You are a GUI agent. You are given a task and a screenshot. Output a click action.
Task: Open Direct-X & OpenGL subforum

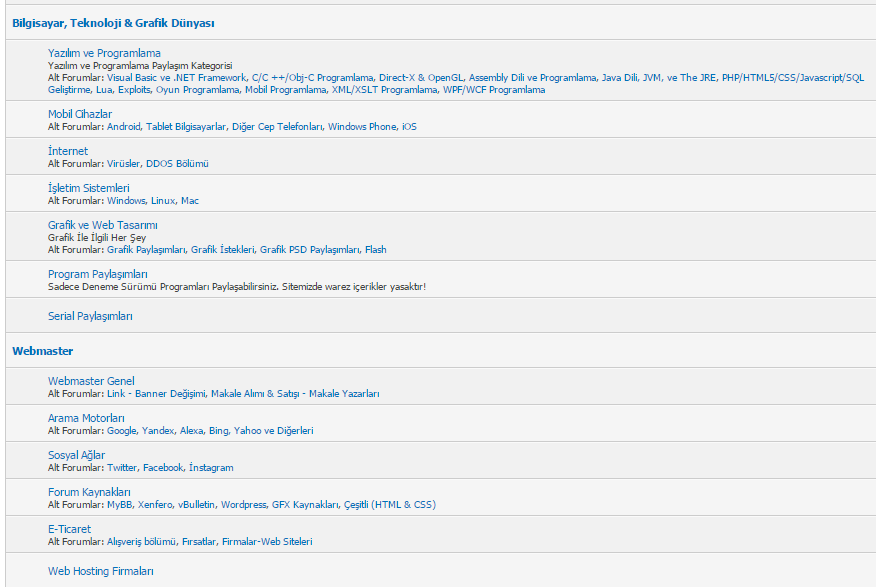point(421,78)
